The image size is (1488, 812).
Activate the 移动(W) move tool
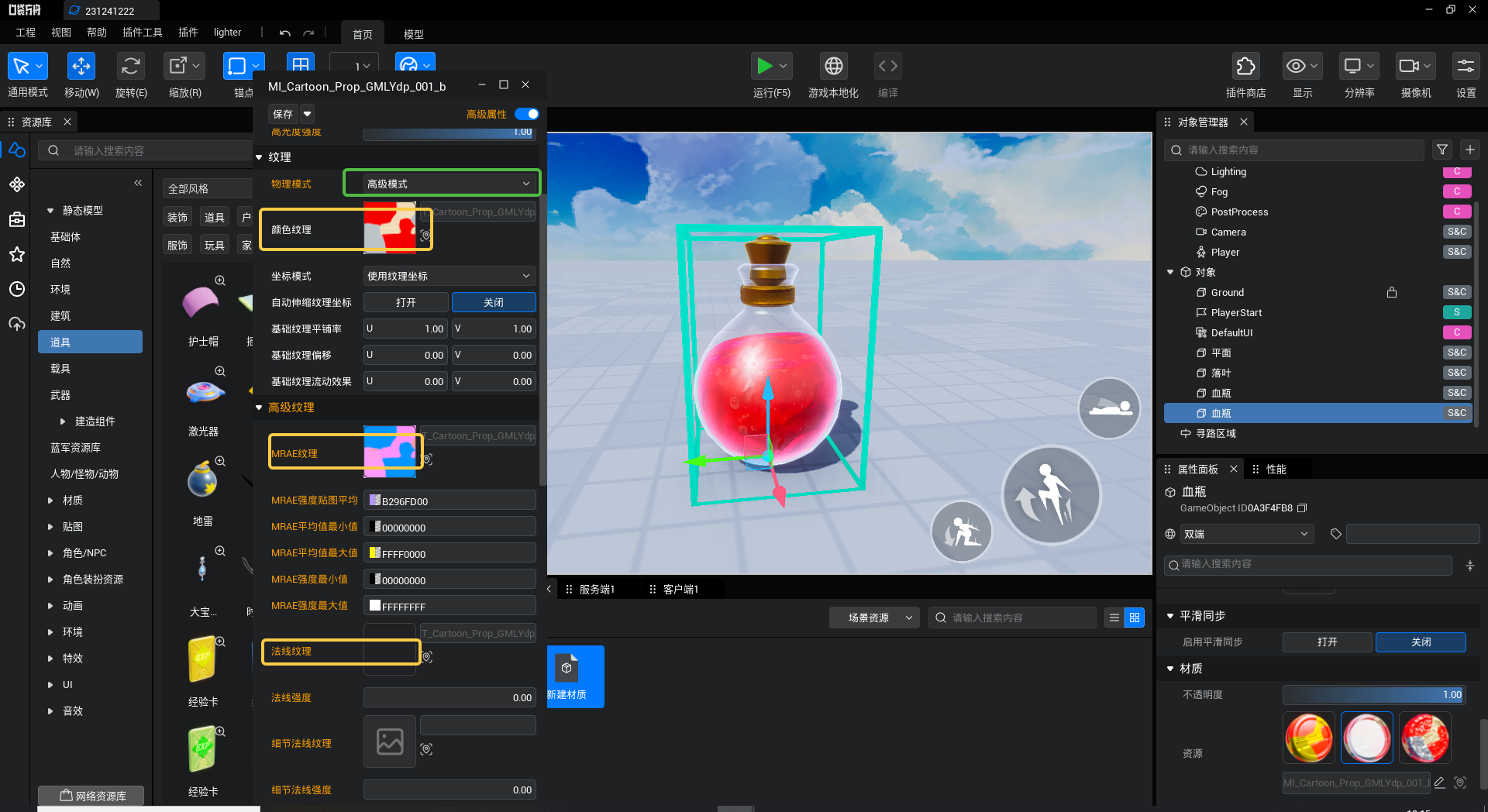coord(81,67)
